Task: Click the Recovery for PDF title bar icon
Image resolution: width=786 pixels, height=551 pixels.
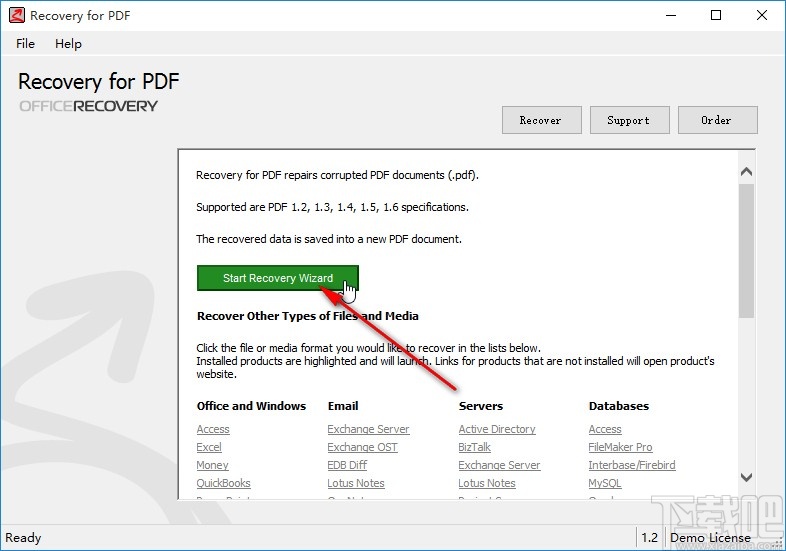Action: coord(17,15)
